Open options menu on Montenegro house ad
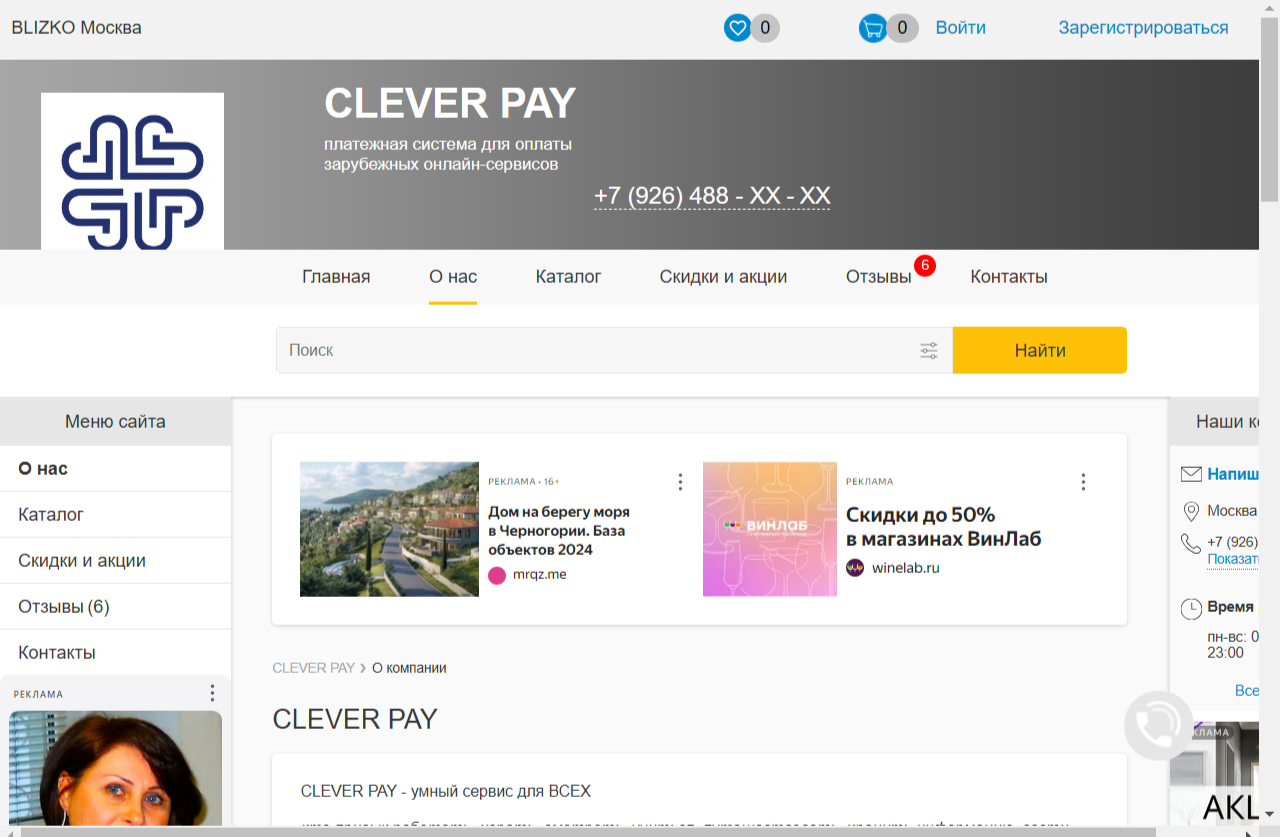This screenshot has height=837, width=1280. [x=680, y=482]
